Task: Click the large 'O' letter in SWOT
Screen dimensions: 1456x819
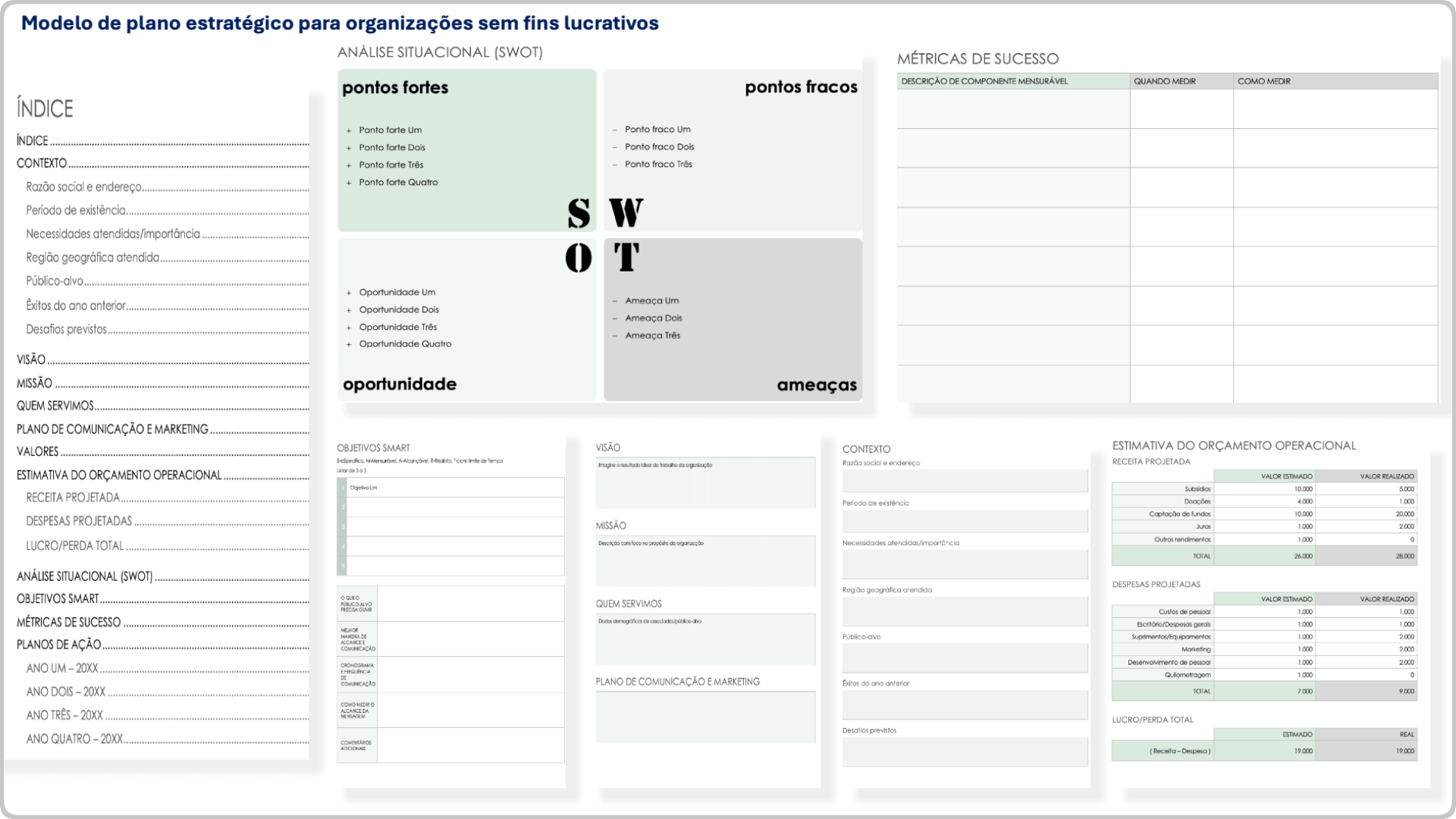Action: click(579, 258)
